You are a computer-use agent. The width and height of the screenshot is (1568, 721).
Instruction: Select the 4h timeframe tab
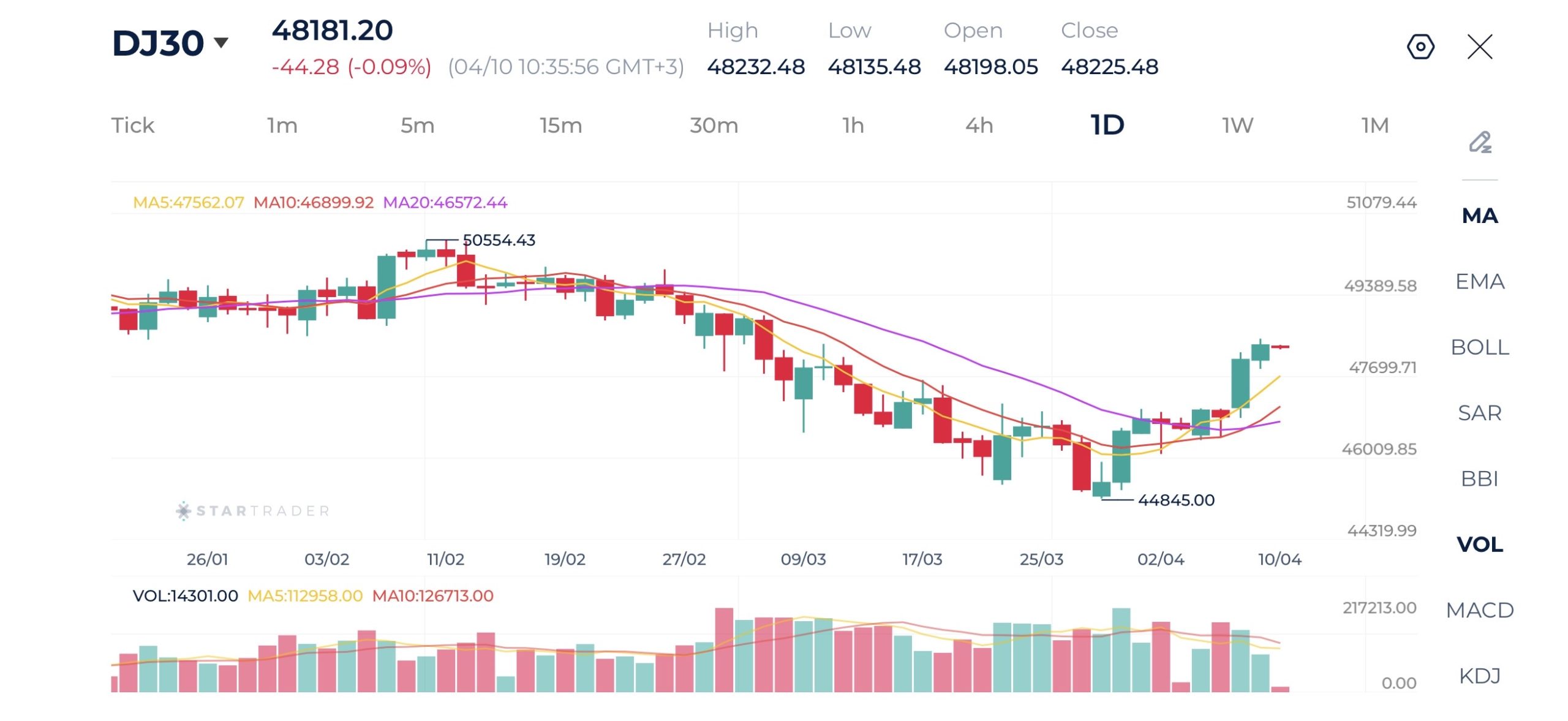(x=979, y=126)
